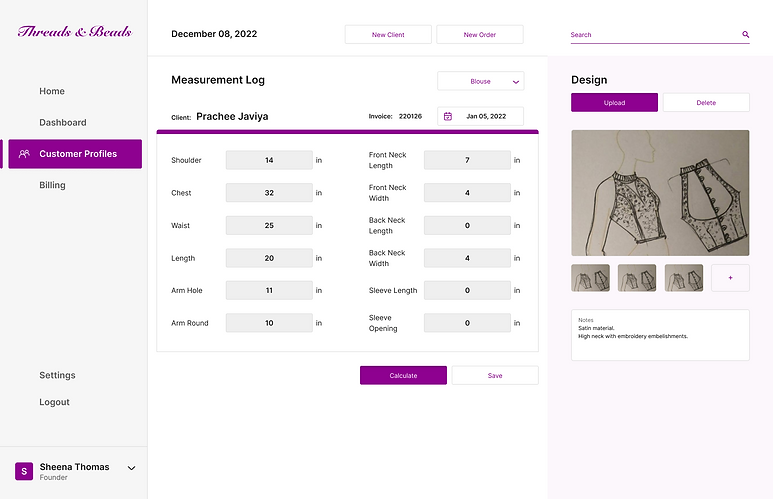The width and height of the screenshot is (773, 499).
Task: Click the Customer Profiles people icon
Action: click(x=24, y=154)
